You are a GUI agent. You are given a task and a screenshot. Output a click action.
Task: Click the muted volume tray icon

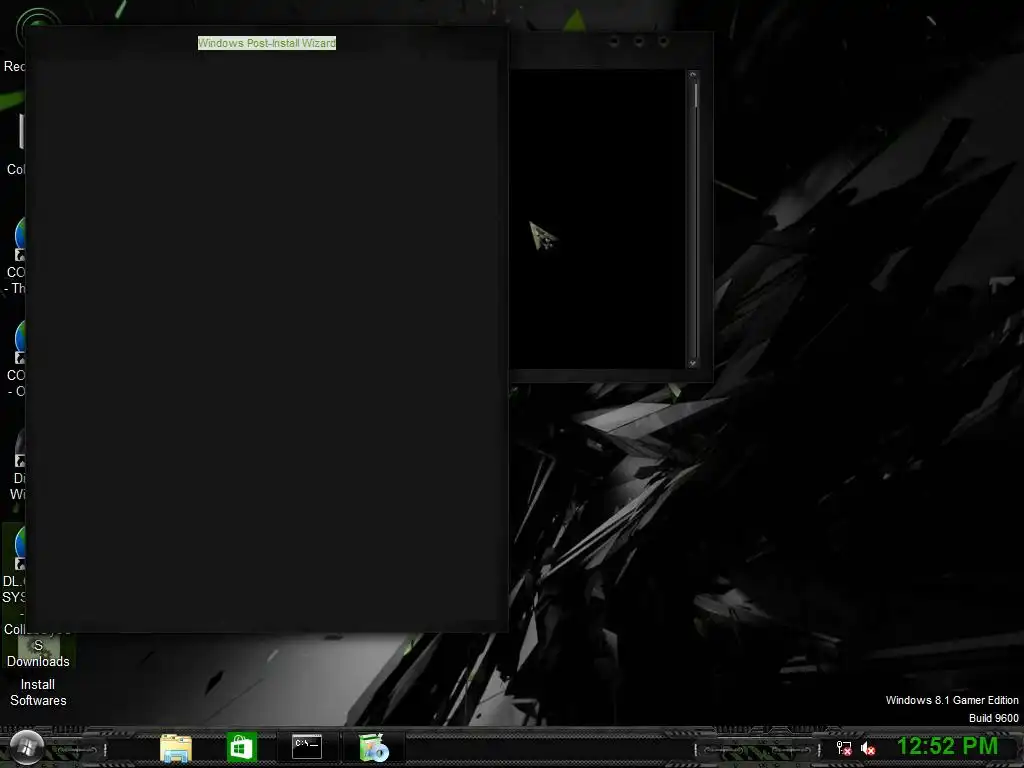868,748
